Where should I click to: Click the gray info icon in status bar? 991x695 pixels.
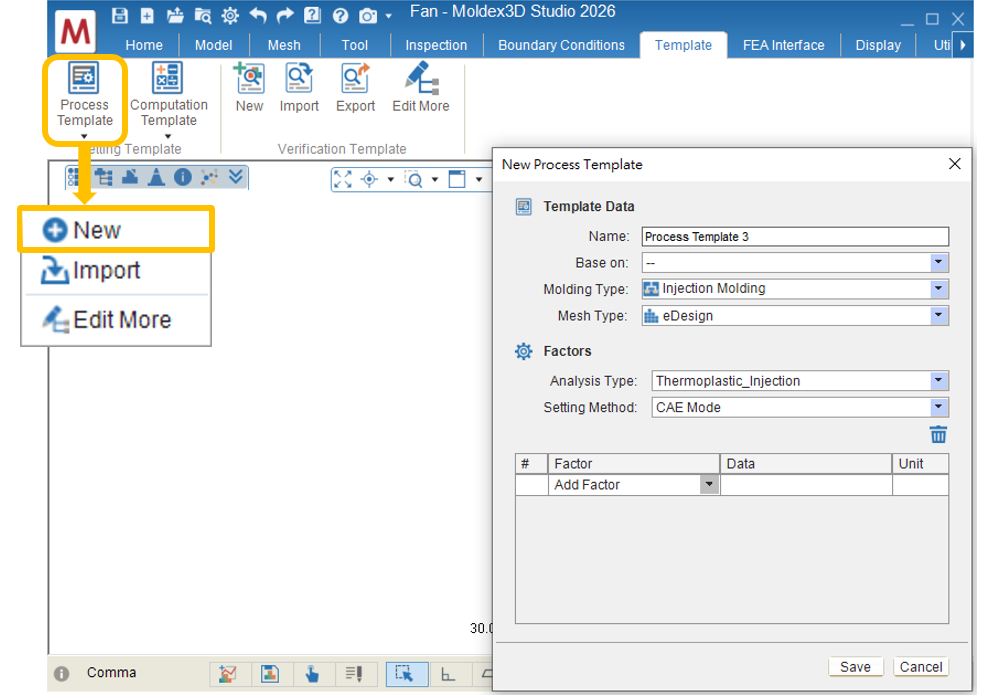[61, 674]
